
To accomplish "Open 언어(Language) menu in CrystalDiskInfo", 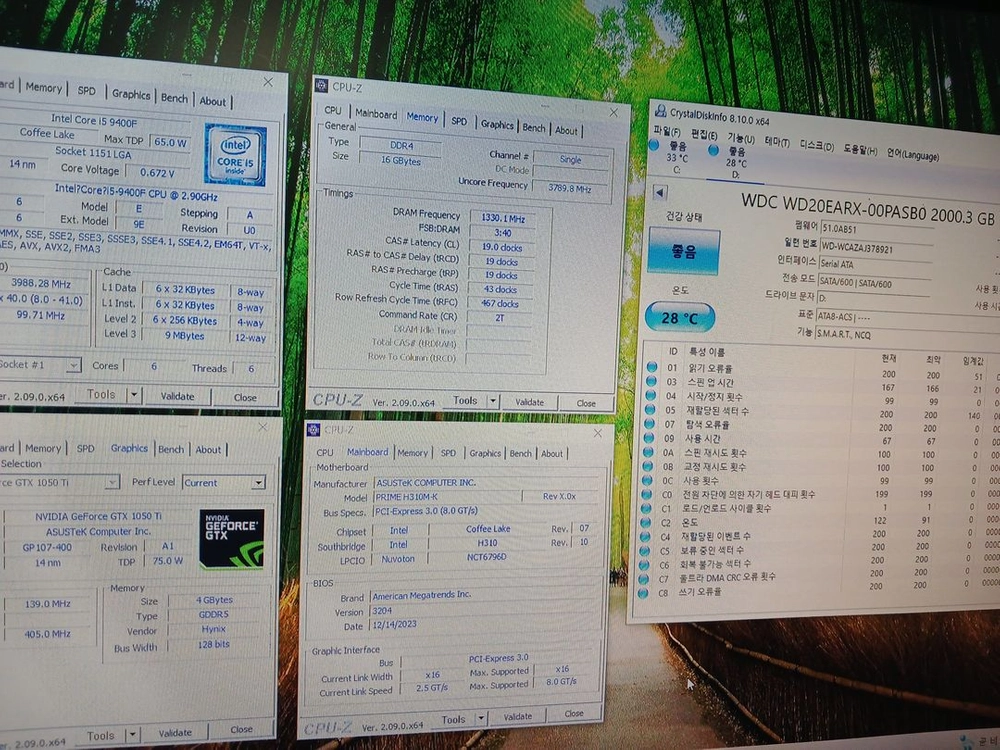I will [x=913, y=155].
